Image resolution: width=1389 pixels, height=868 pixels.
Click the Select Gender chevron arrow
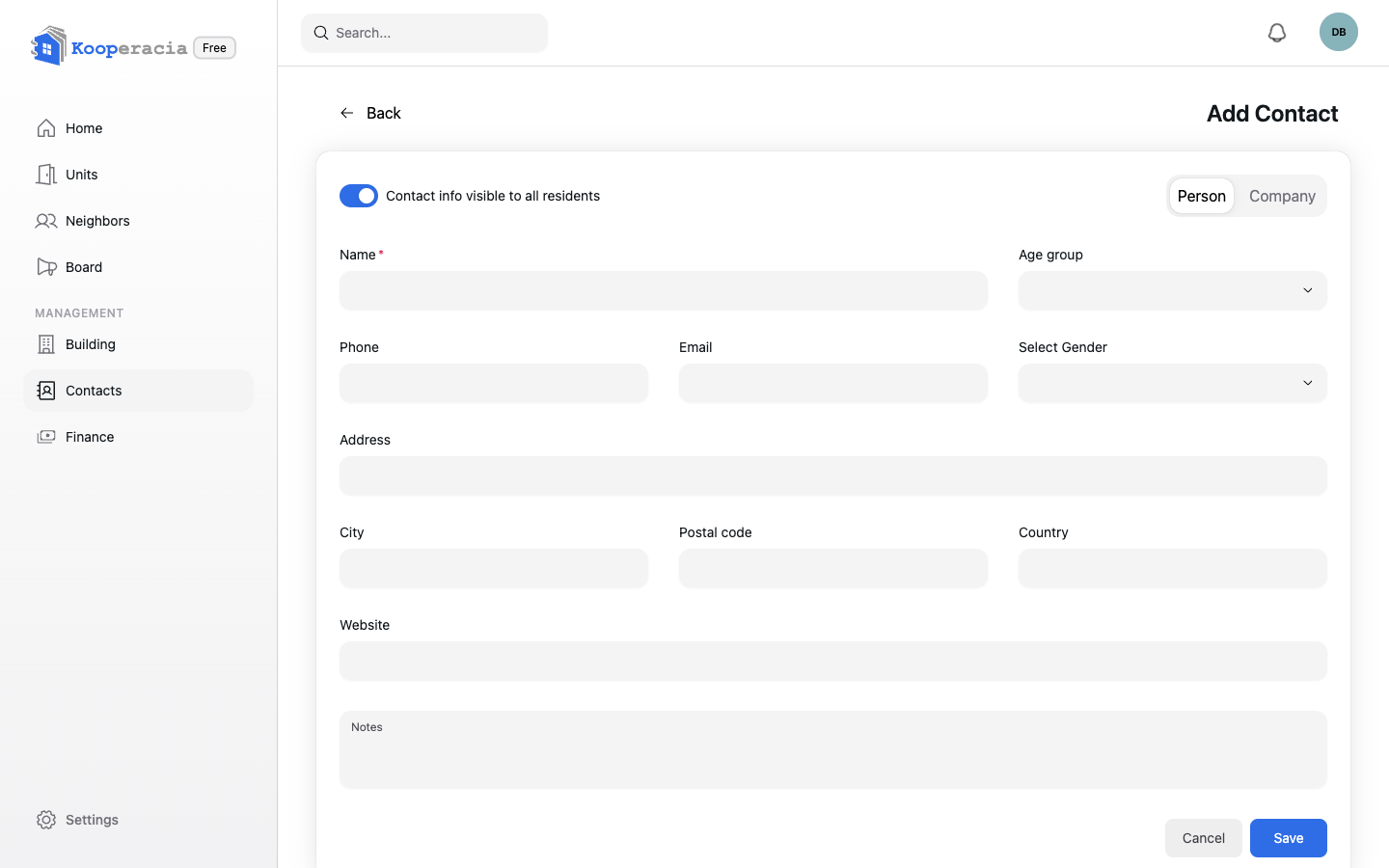pyautogui.click(x=1308, y=383)
